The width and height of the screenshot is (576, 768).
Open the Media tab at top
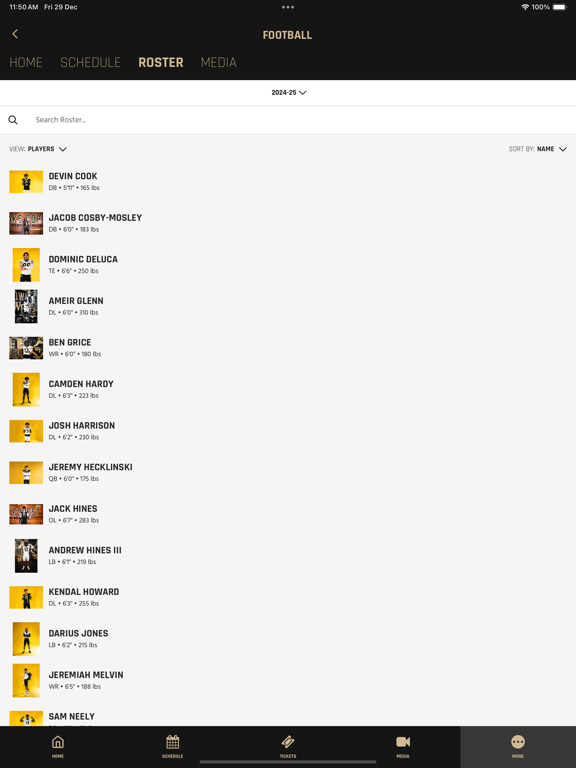(218, 62)
